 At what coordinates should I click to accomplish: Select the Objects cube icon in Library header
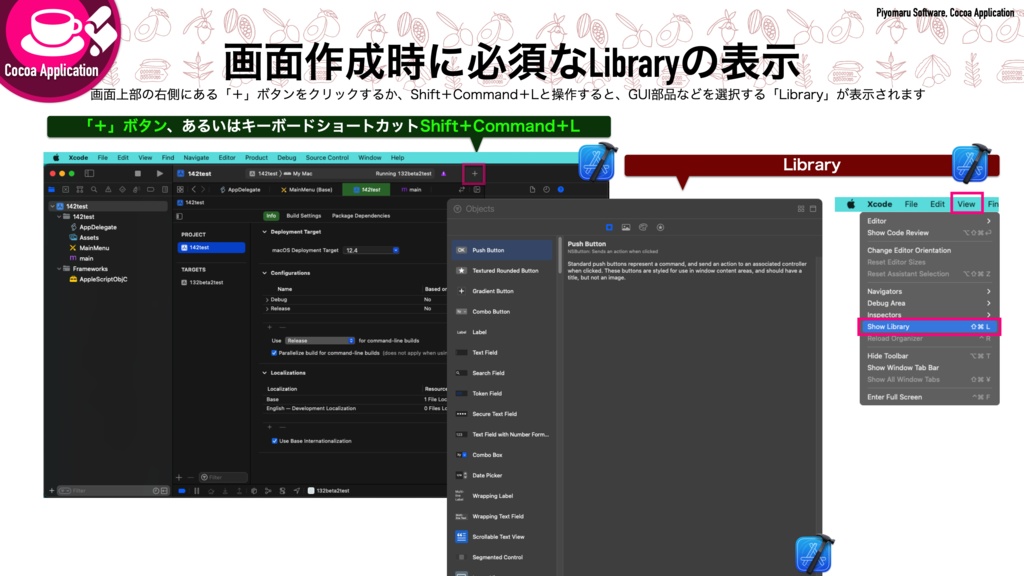coord(609,227)
